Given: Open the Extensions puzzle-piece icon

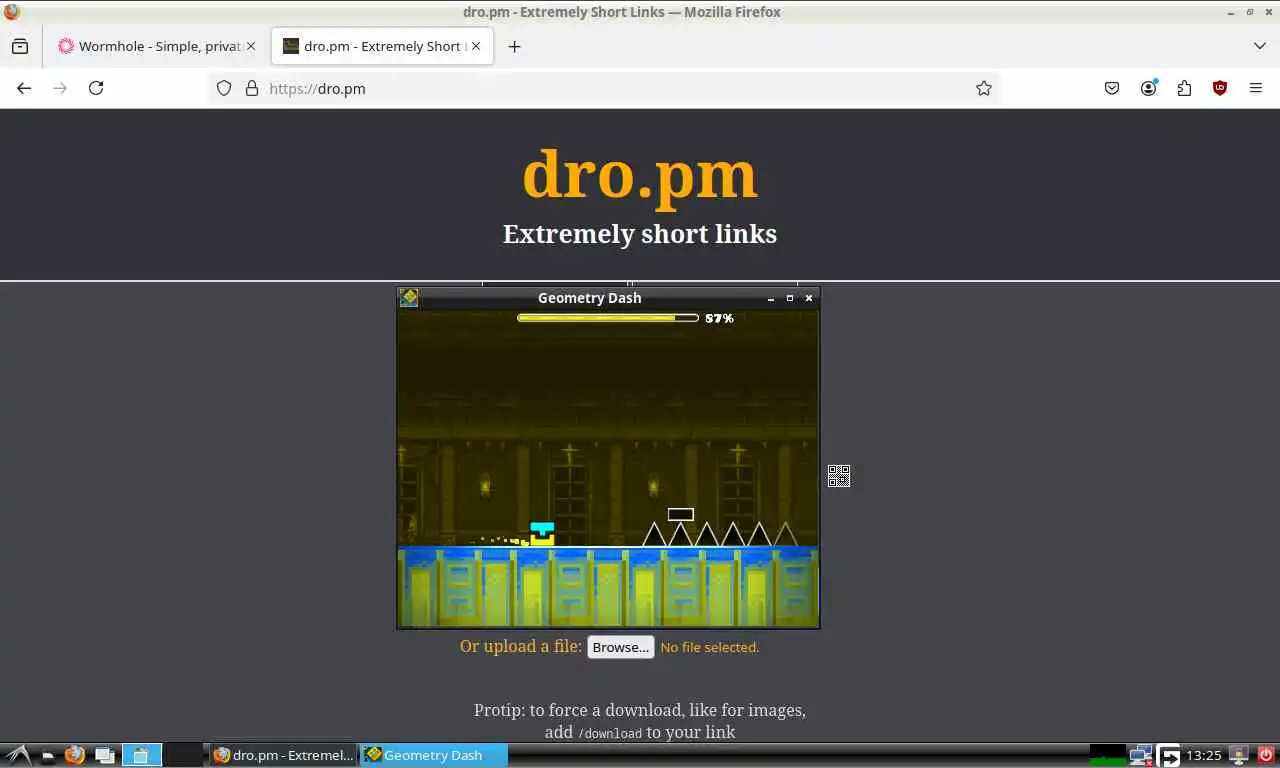Looking at the screenshot, I should pos(1184,88).
